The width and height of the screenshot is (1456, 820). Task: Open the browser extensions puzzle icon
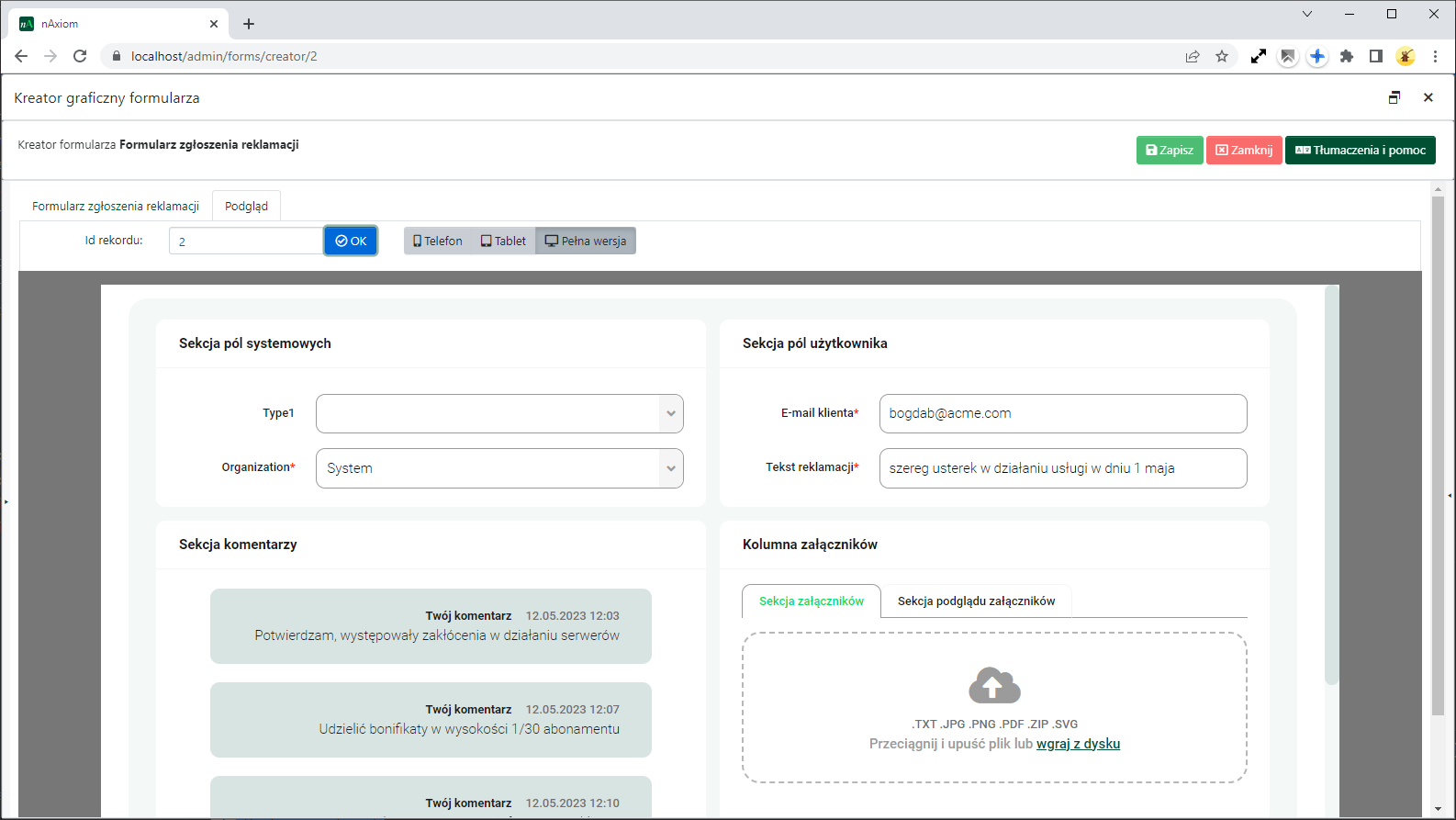1347,56
